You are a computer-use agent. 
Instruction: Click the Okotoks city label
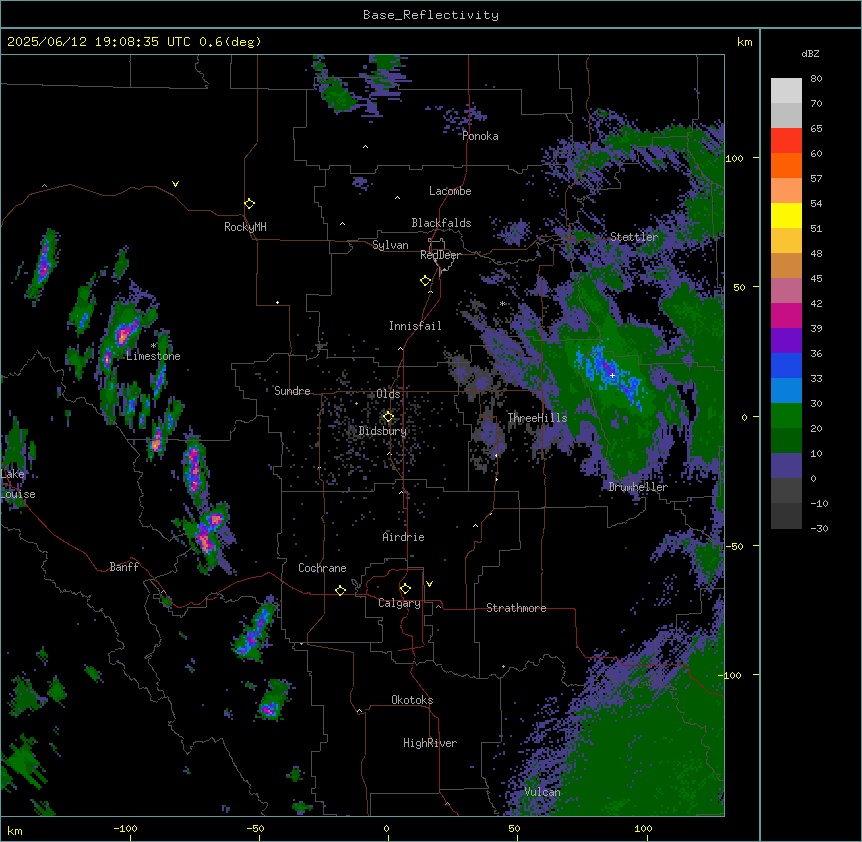point(412,700)
